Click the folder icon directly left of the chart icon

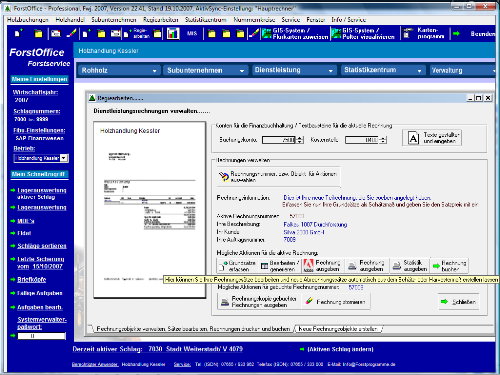point(157,34)
